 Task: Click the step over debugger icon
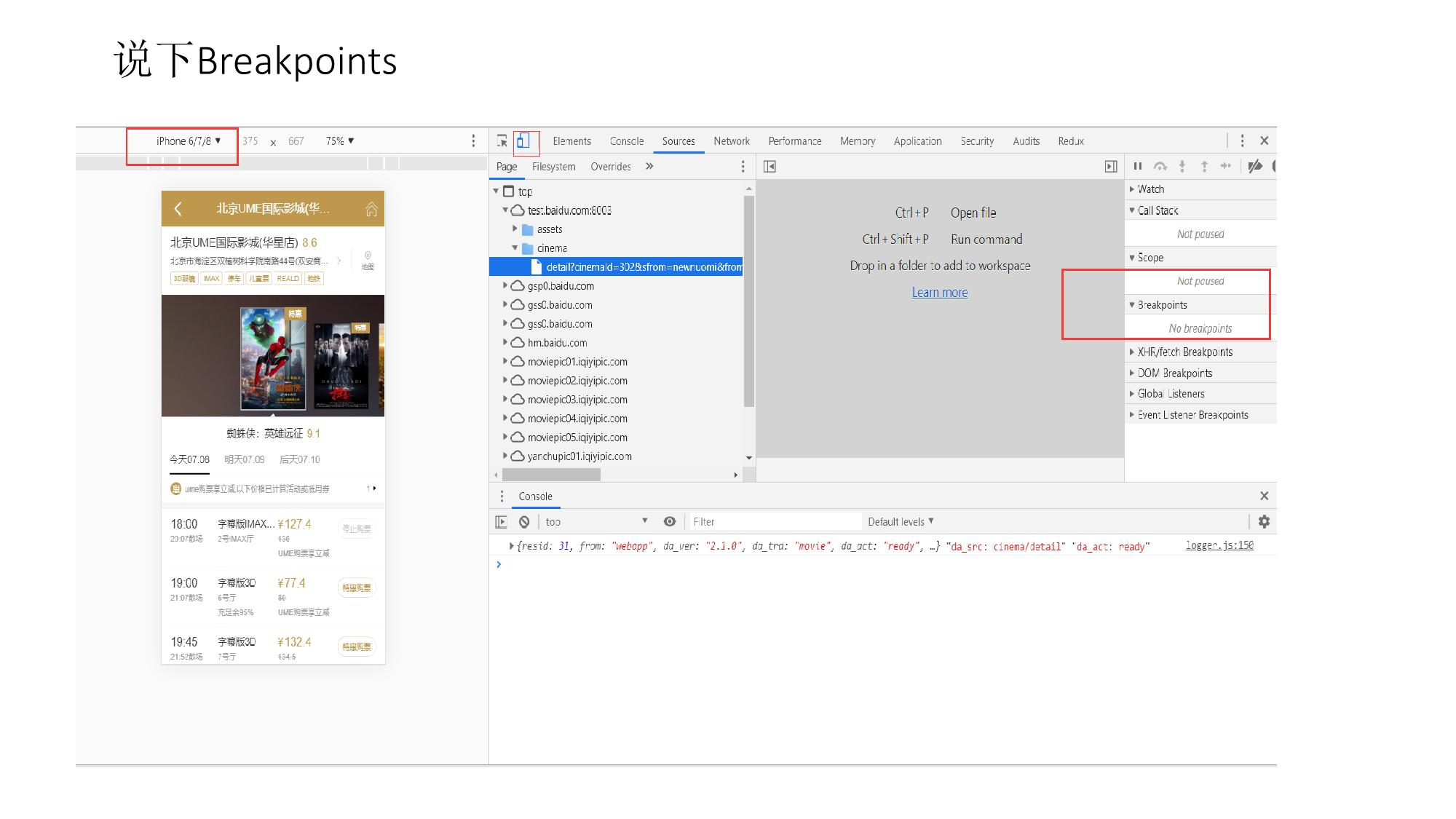(x=1160, y=167)
